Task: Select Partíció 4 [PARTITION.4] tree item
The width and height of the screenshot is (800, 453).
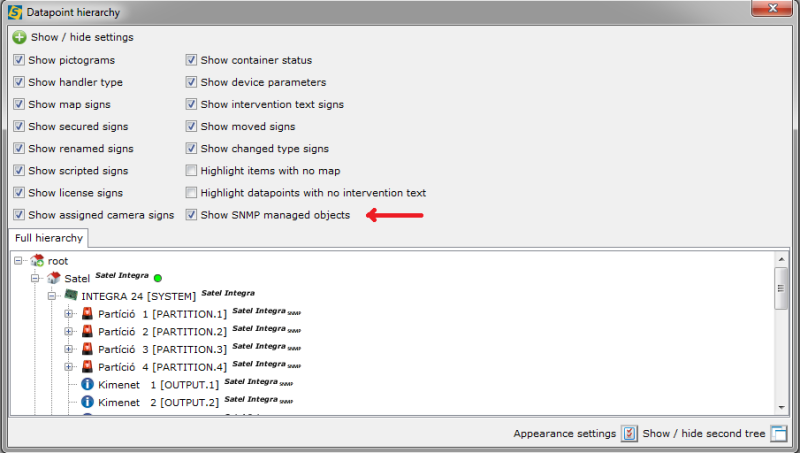Action: pyautogui.click(x=163, y=366)
